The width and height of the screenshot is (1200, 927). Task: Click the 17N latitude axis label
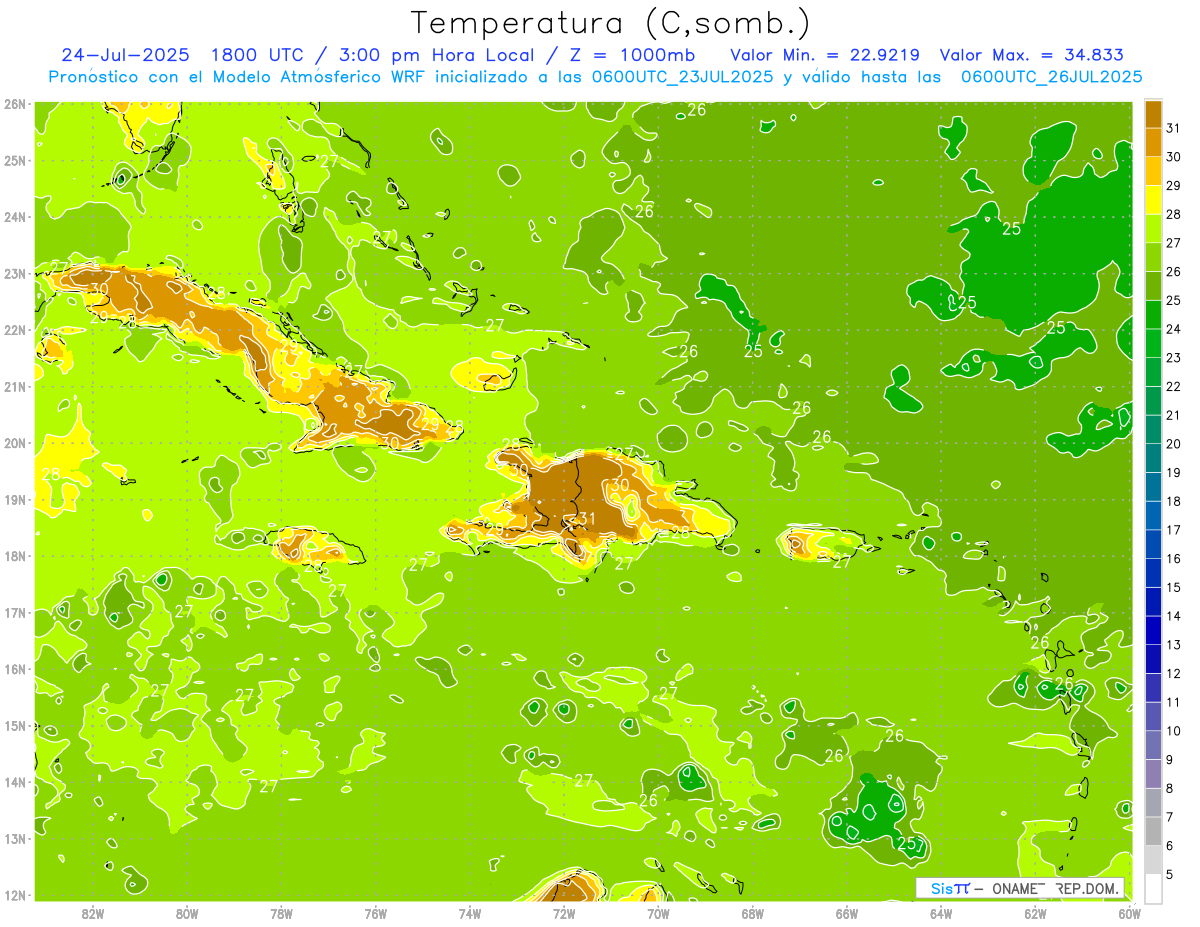[x=16, y=613]
